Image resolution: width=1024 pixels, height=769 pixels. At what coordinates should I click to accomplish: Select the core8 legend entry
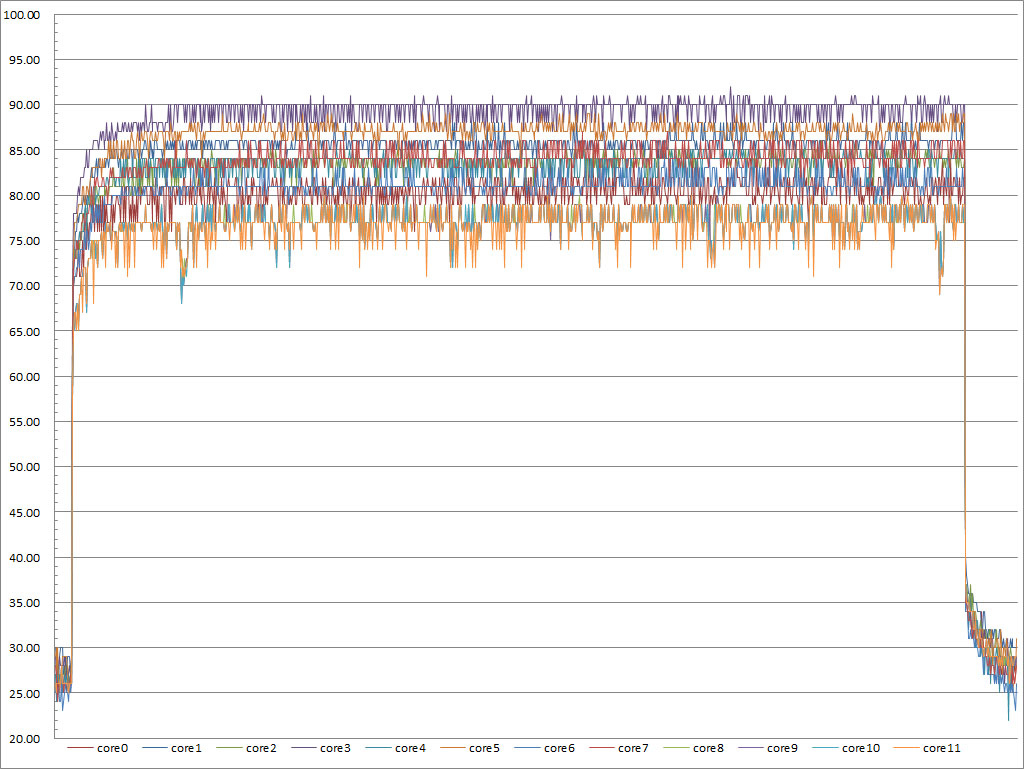[x=694, y=748]
